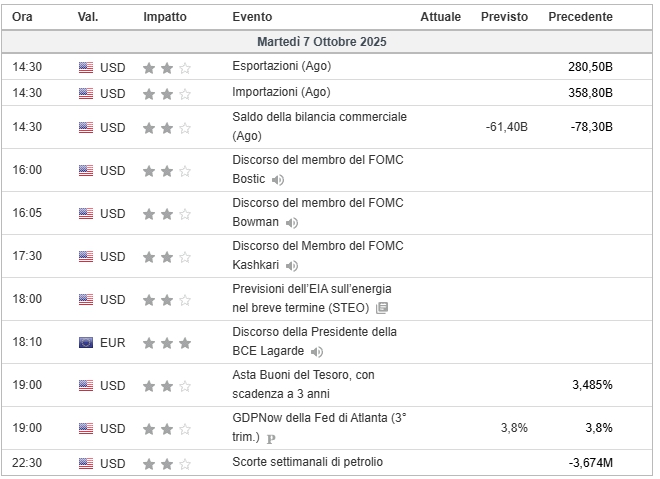Click speaker icon beside Bowman speech
Viewport: 660px width, 479px height.
[x=292, y=223]
